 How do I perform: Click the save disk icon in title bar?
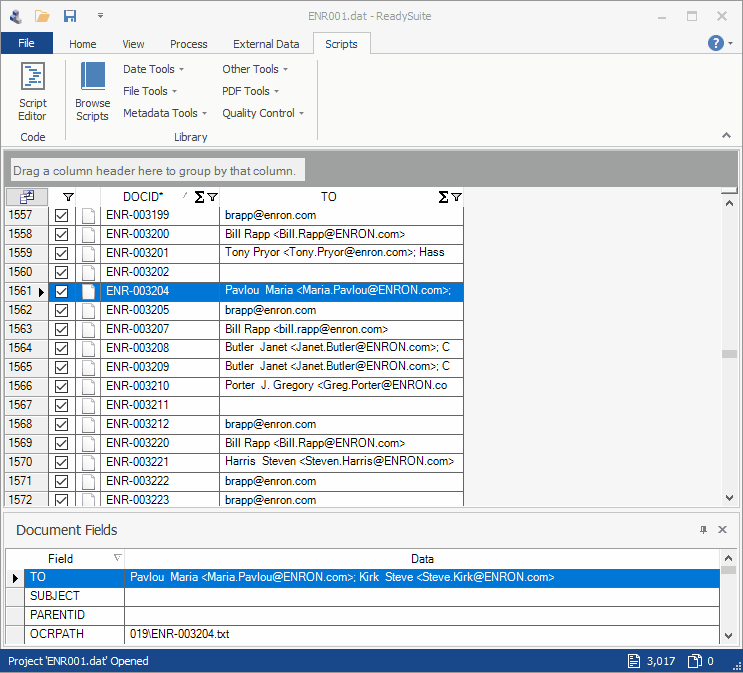[x=70, y=17]
